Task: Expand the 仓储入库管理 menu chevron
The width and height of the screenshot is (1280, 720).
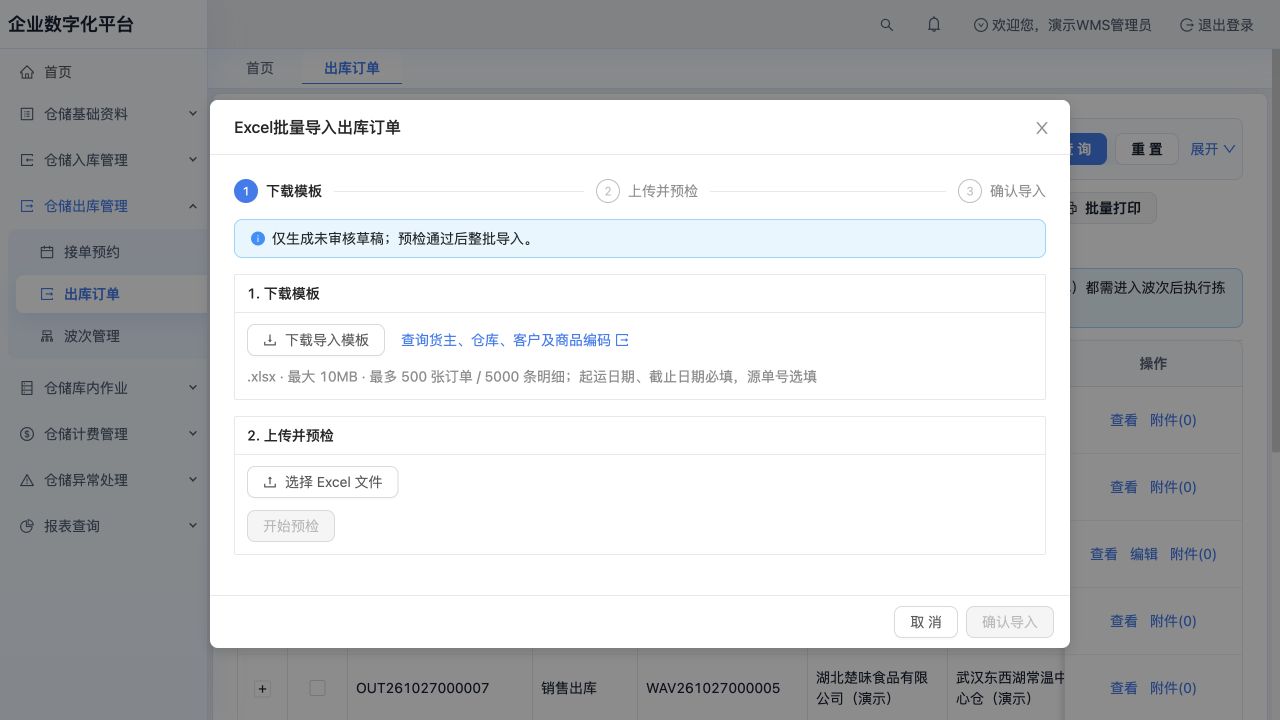Action: tap(193, 160)
